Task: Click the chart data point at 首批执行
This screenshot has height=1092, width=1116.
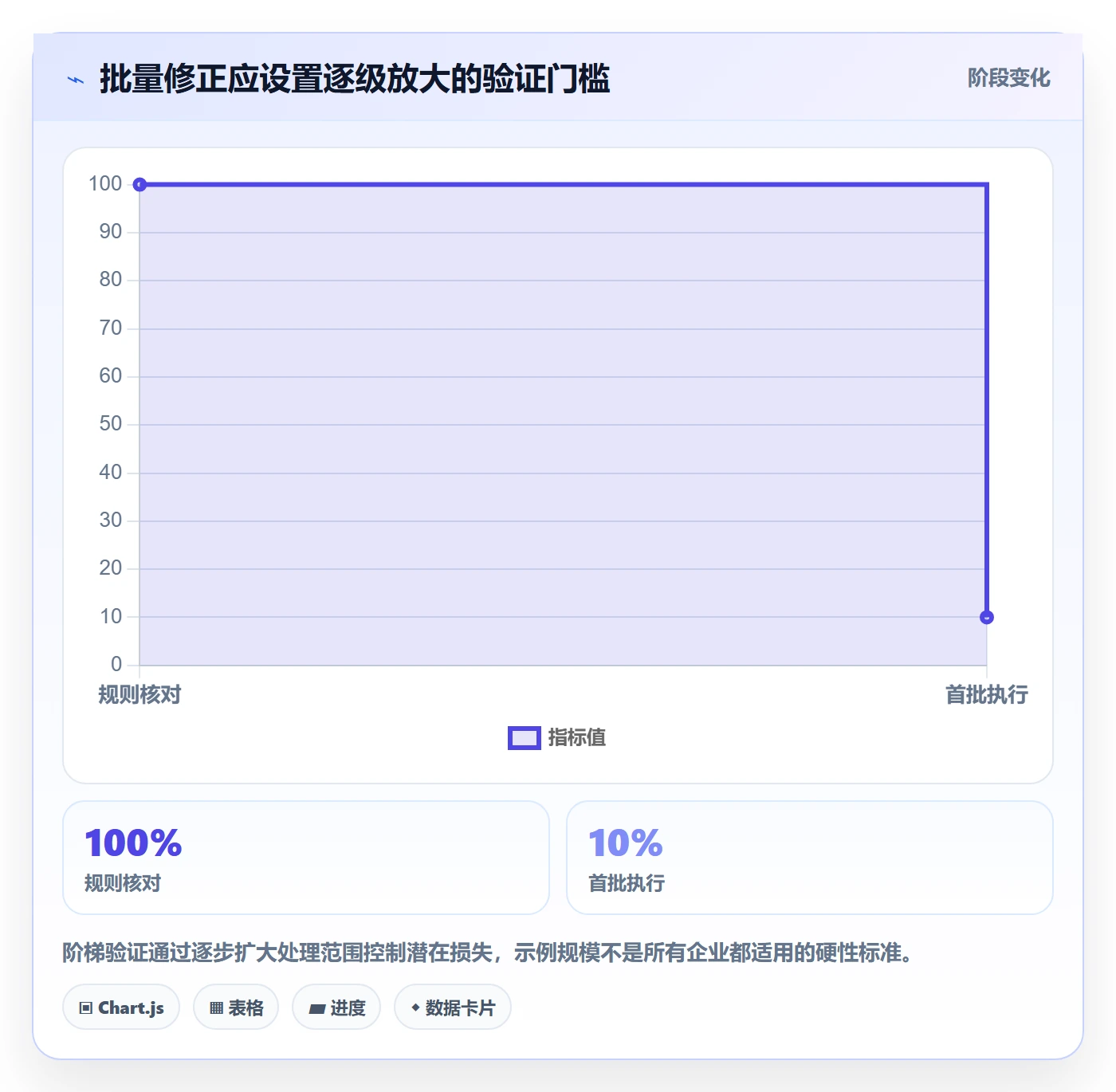Action: (987, 617)
